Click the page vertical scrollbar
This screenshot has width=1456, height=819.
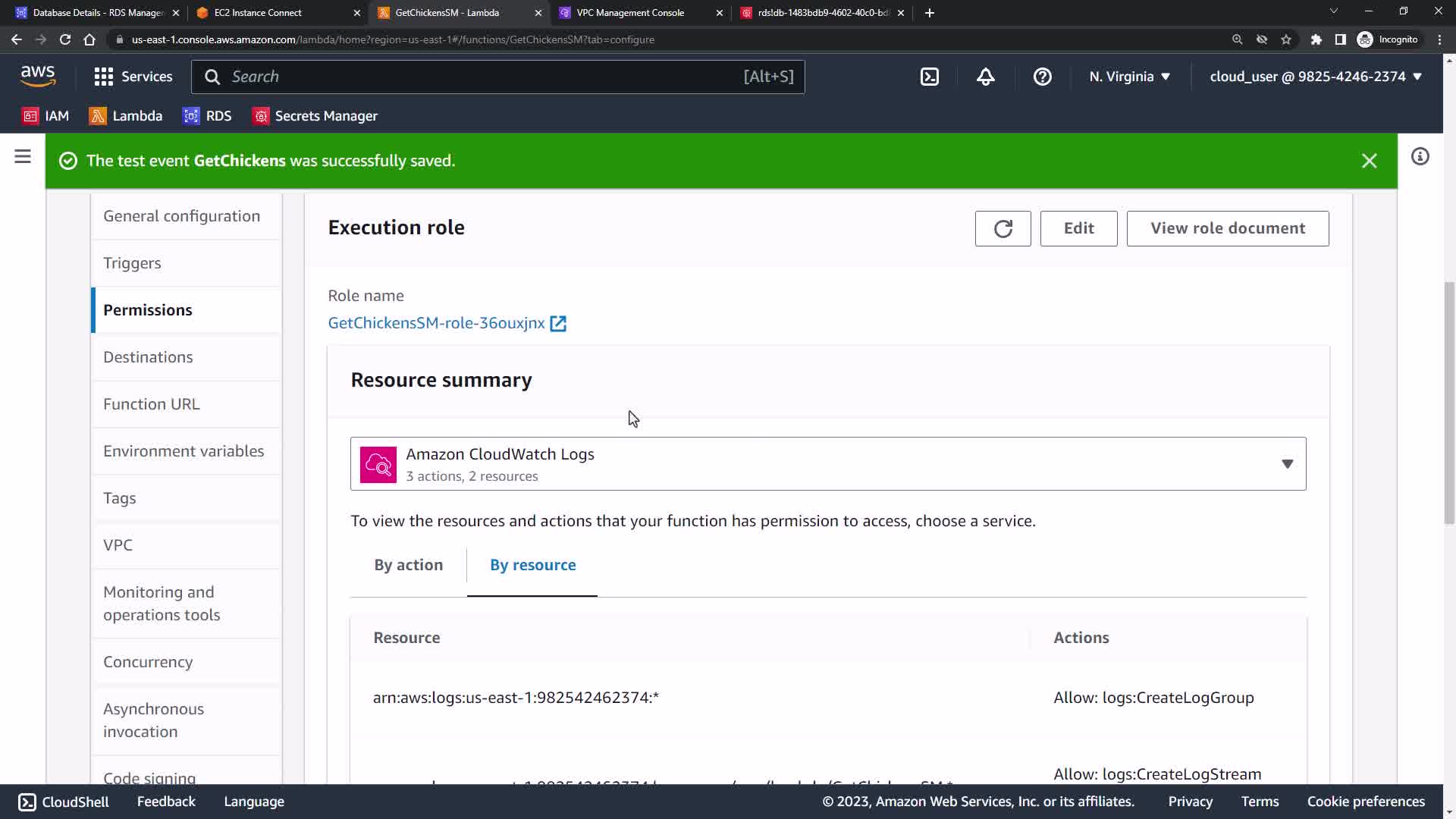pyautogui.click(x=1449, y=402)
